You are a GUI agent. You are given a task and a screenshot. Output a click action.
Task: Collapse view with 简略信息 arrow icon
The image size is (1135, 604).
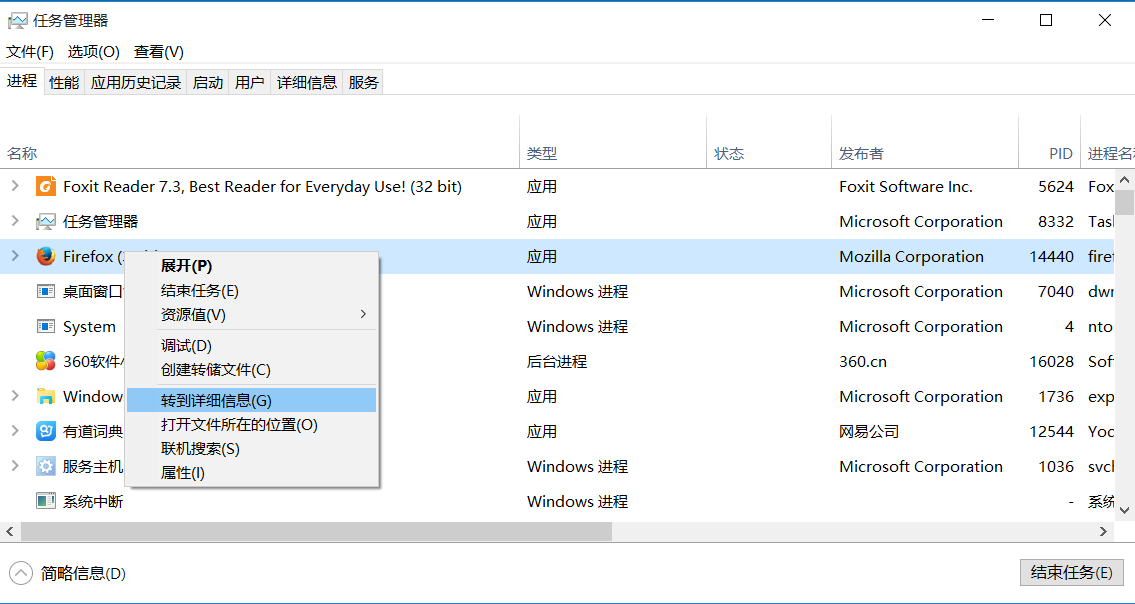[21, 574]
